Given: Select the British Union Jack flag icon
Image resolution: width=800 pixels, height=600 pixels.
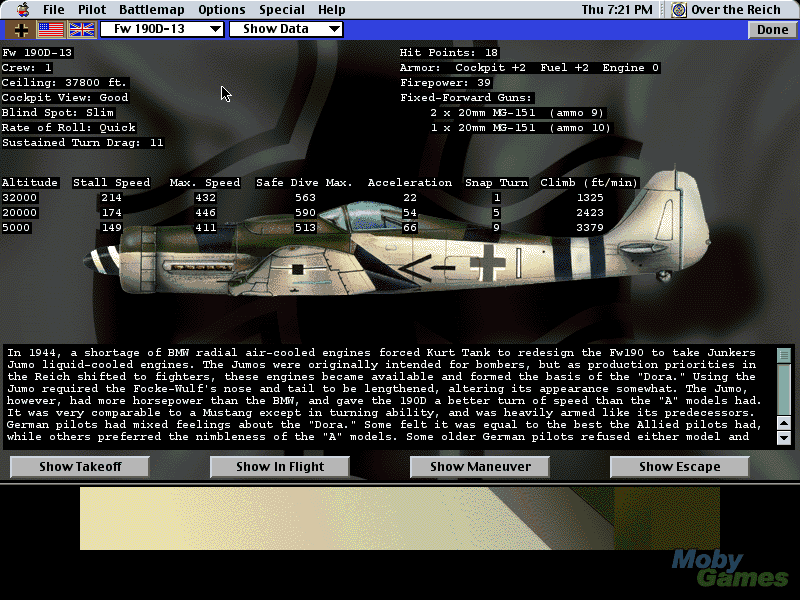Looking at the screenshot, I should click(x=82, y=30).
